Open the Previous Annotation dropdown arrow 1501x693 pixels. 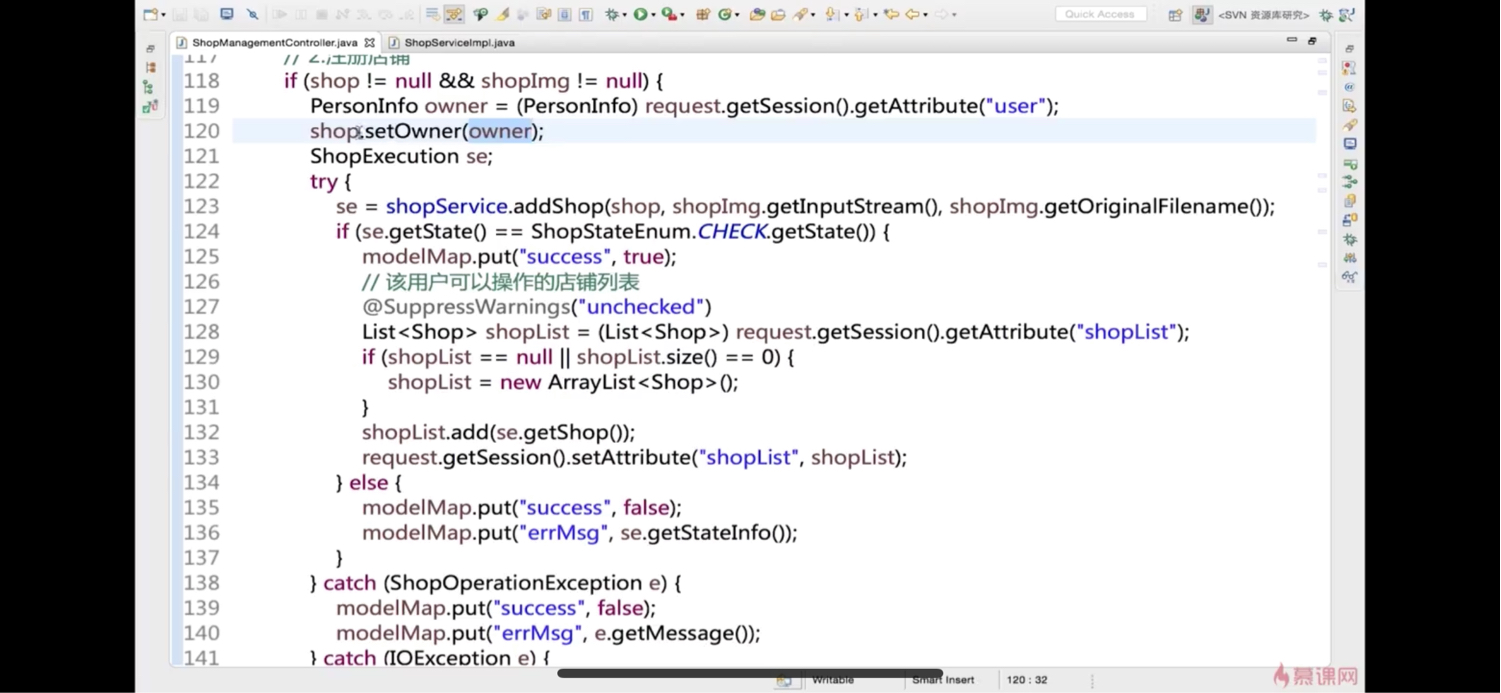pyautogui.click(x=875, y=15)
